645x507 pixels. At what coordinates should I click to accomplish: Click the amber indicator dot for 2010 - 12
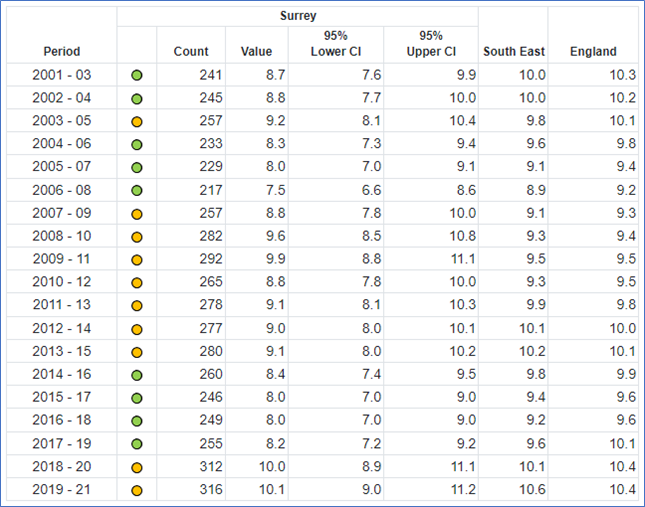pyautogui.click(x=137, y=283)
